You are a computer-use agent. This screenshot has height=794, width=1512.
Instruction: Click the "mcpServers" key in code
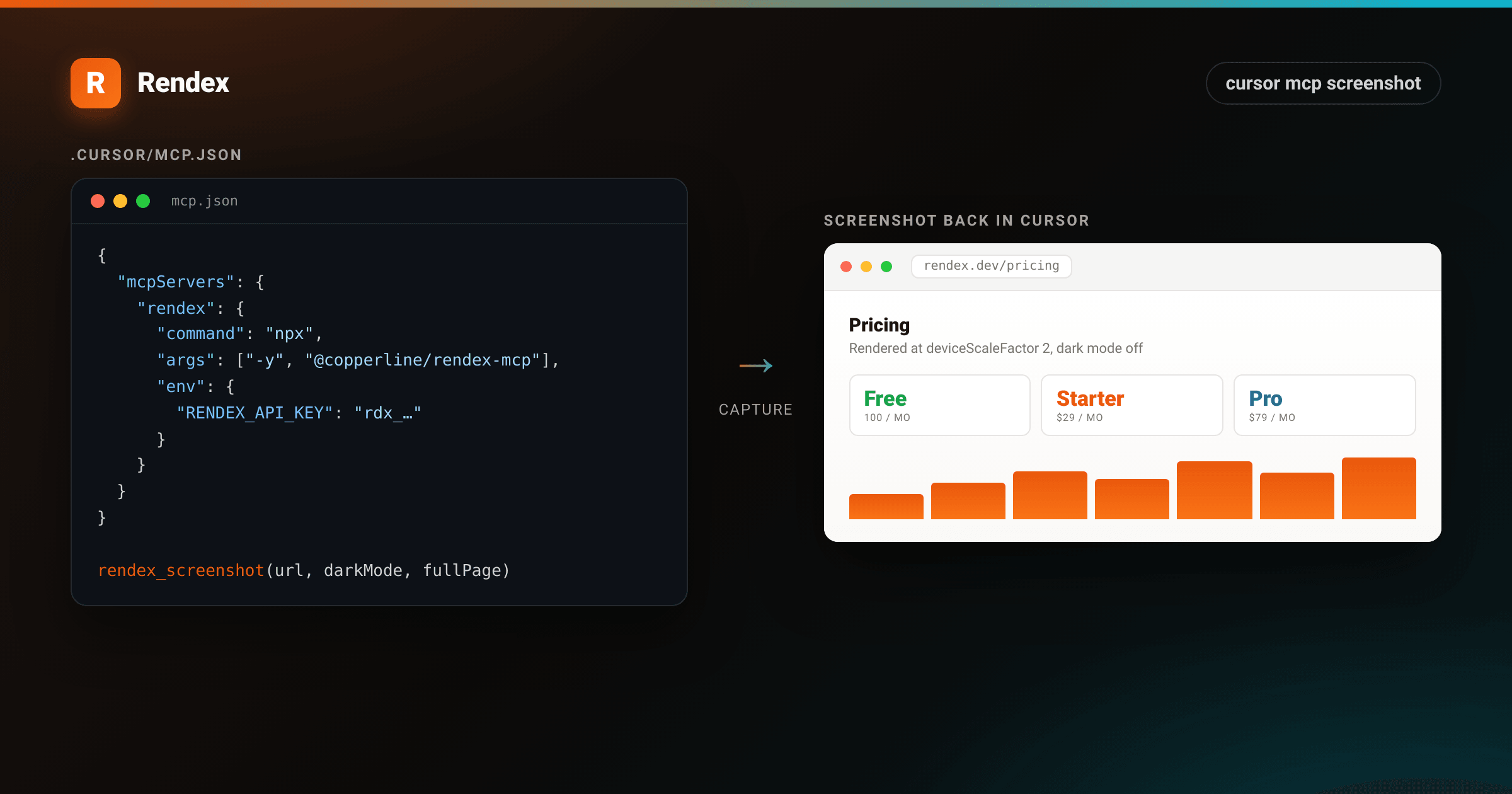pos(176,282)
